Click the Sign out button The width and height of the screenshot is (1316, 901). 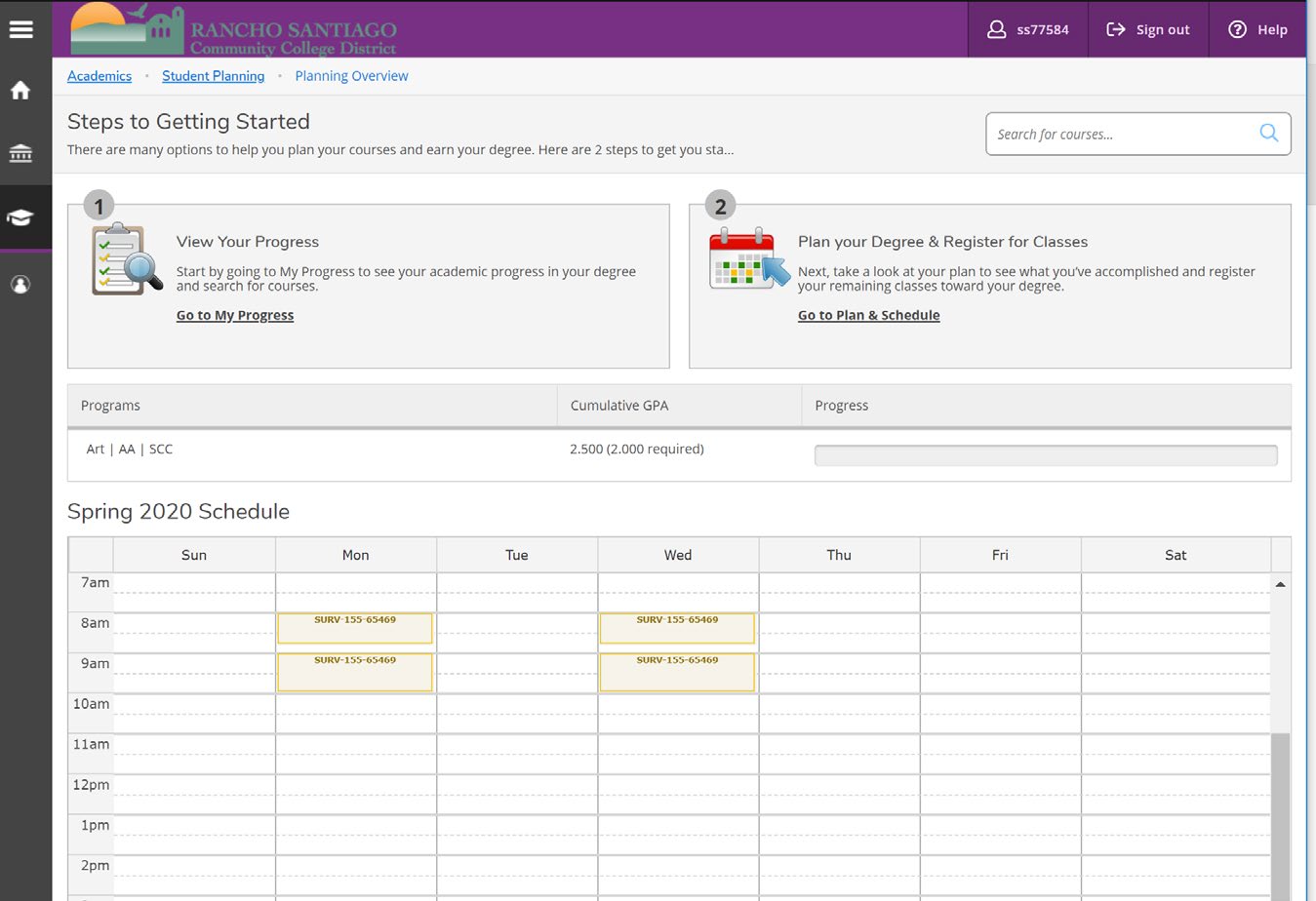(1148, 29)
